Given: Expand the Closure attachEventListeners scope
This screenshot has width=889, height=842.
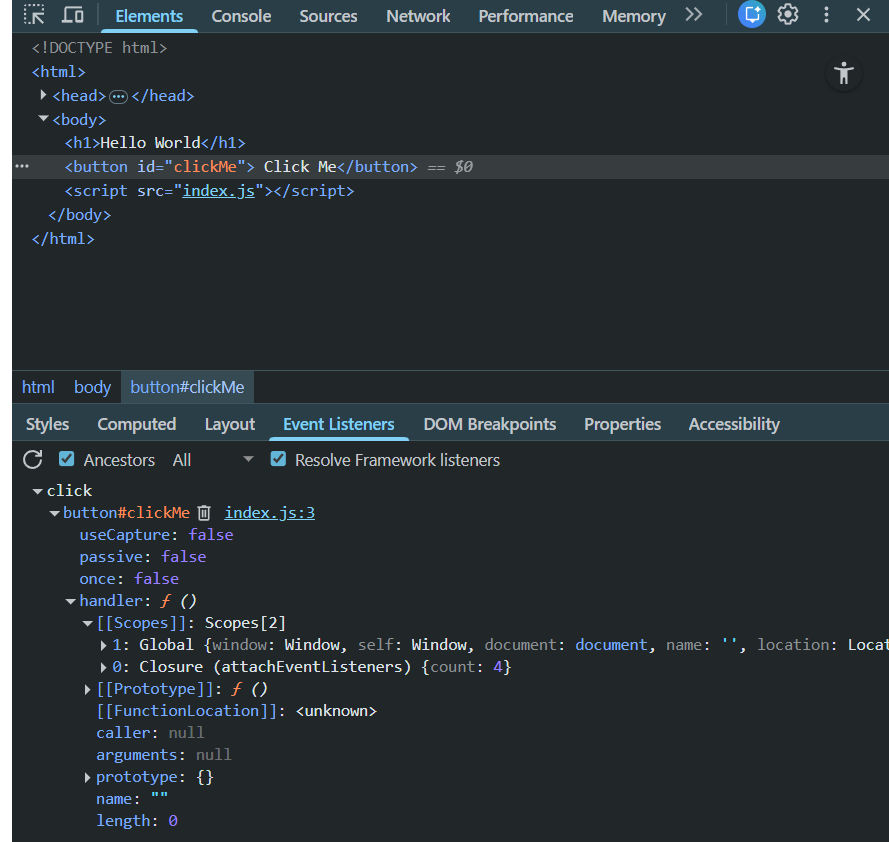Looking at the screenshot, I should tap(103, 667).
